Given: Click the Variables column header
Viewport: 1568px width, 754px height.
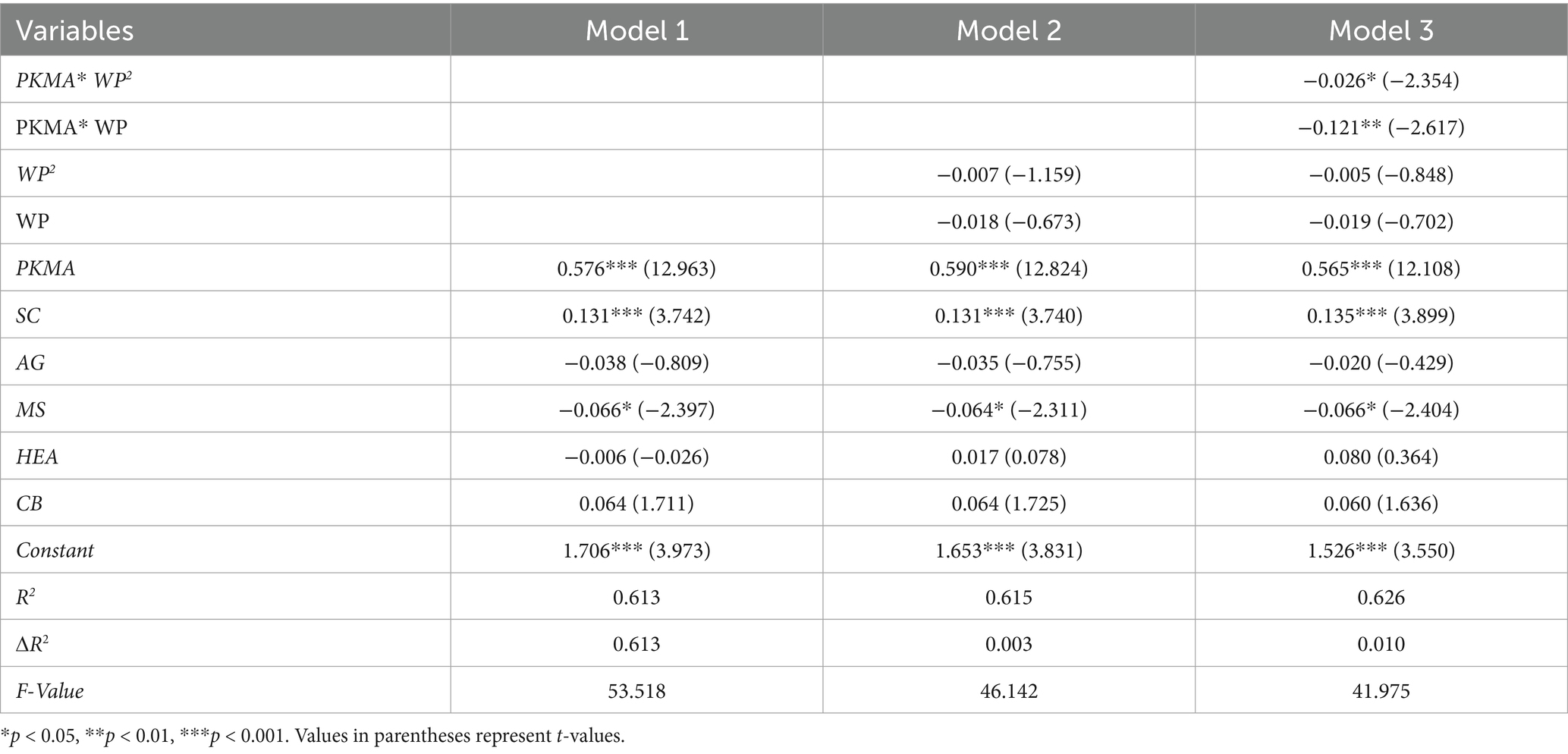Looking at the screenshot, I should (x=75, y=30).
